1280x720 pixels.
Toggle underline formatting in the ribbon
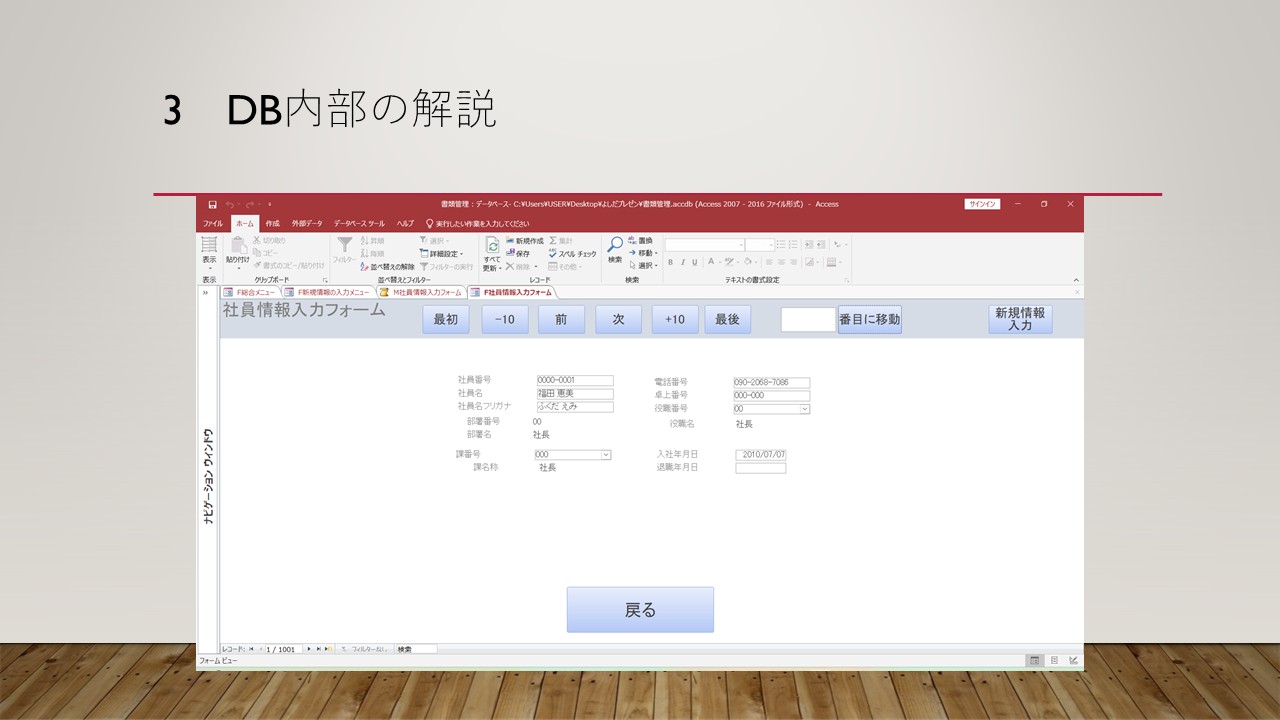pyautogui.click(x=694, y=262)
